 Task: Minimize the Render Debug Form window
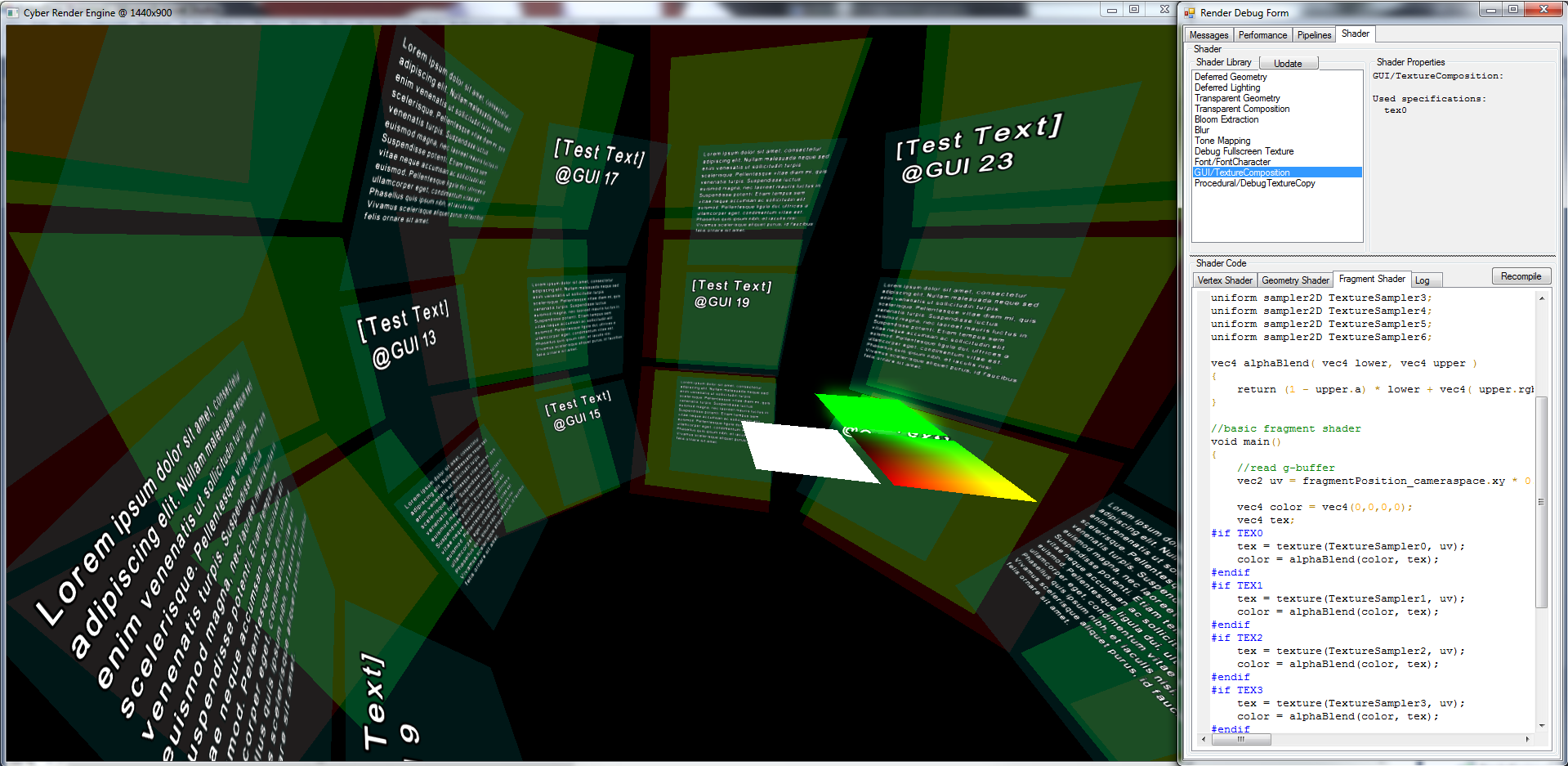1490,10
